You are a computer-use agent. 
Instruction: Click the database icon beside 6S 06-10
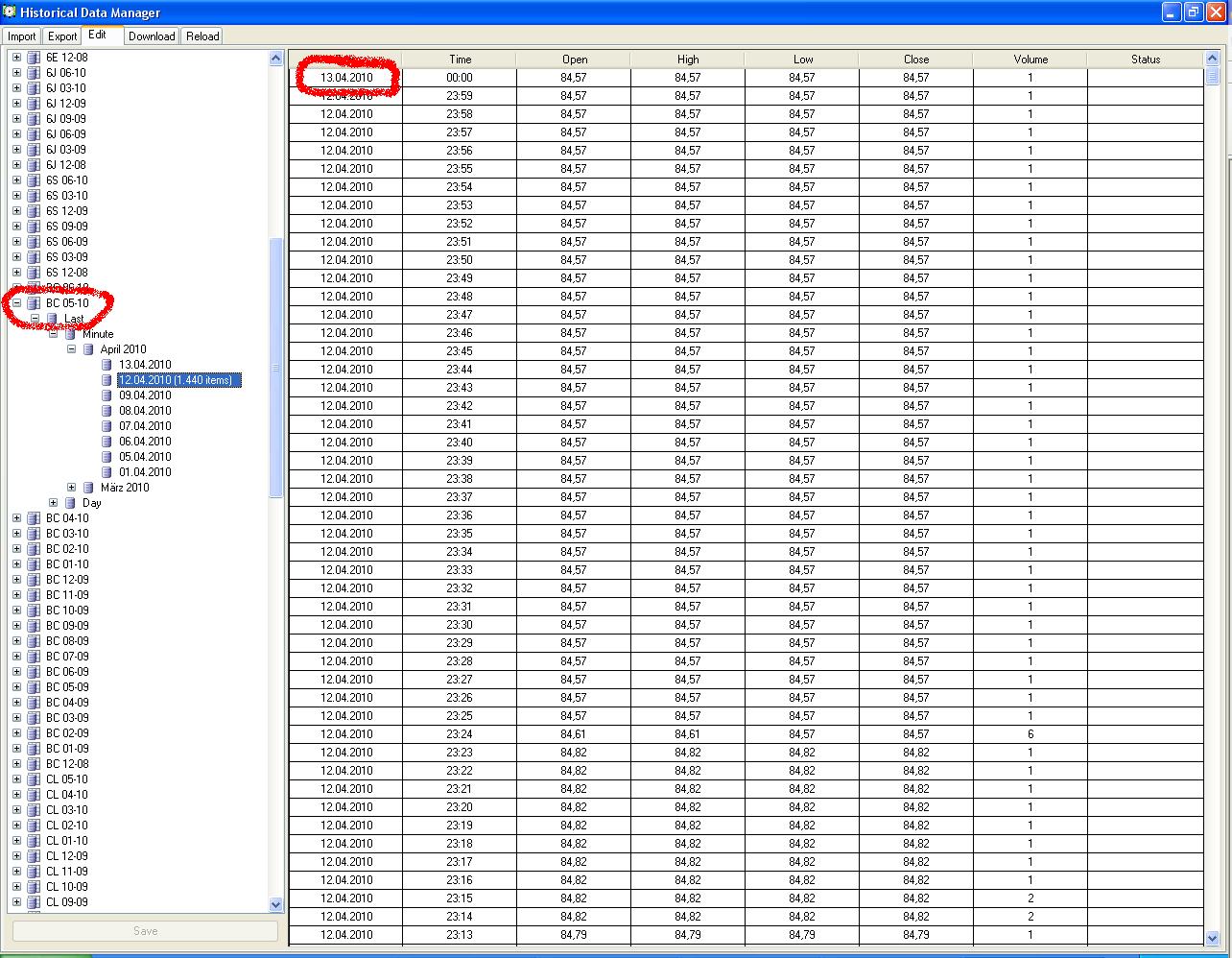(x=34, y=180)
